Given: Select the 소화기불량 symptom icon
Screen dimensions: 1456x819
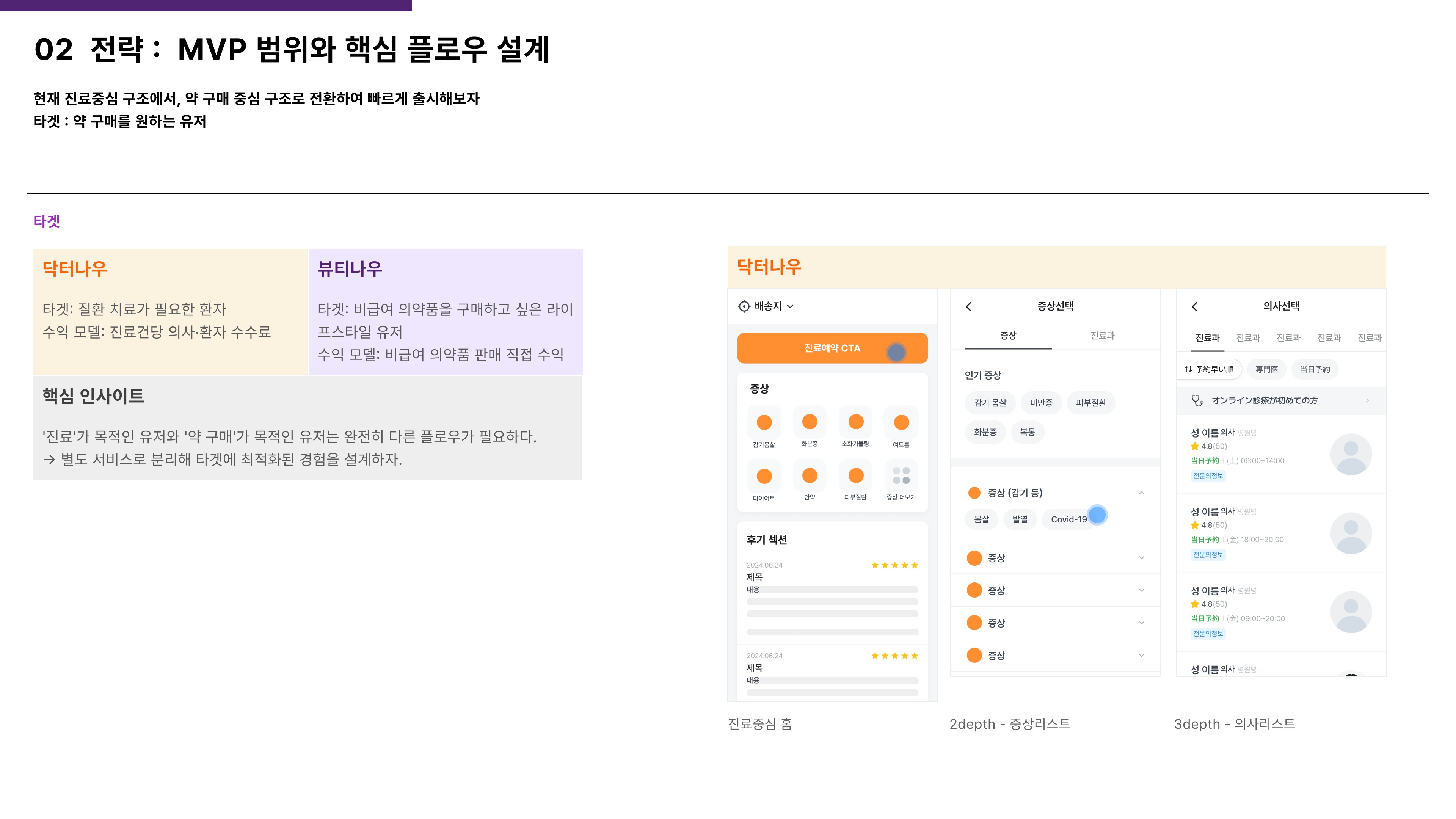Looking at the screenshot, I should 856,422.
